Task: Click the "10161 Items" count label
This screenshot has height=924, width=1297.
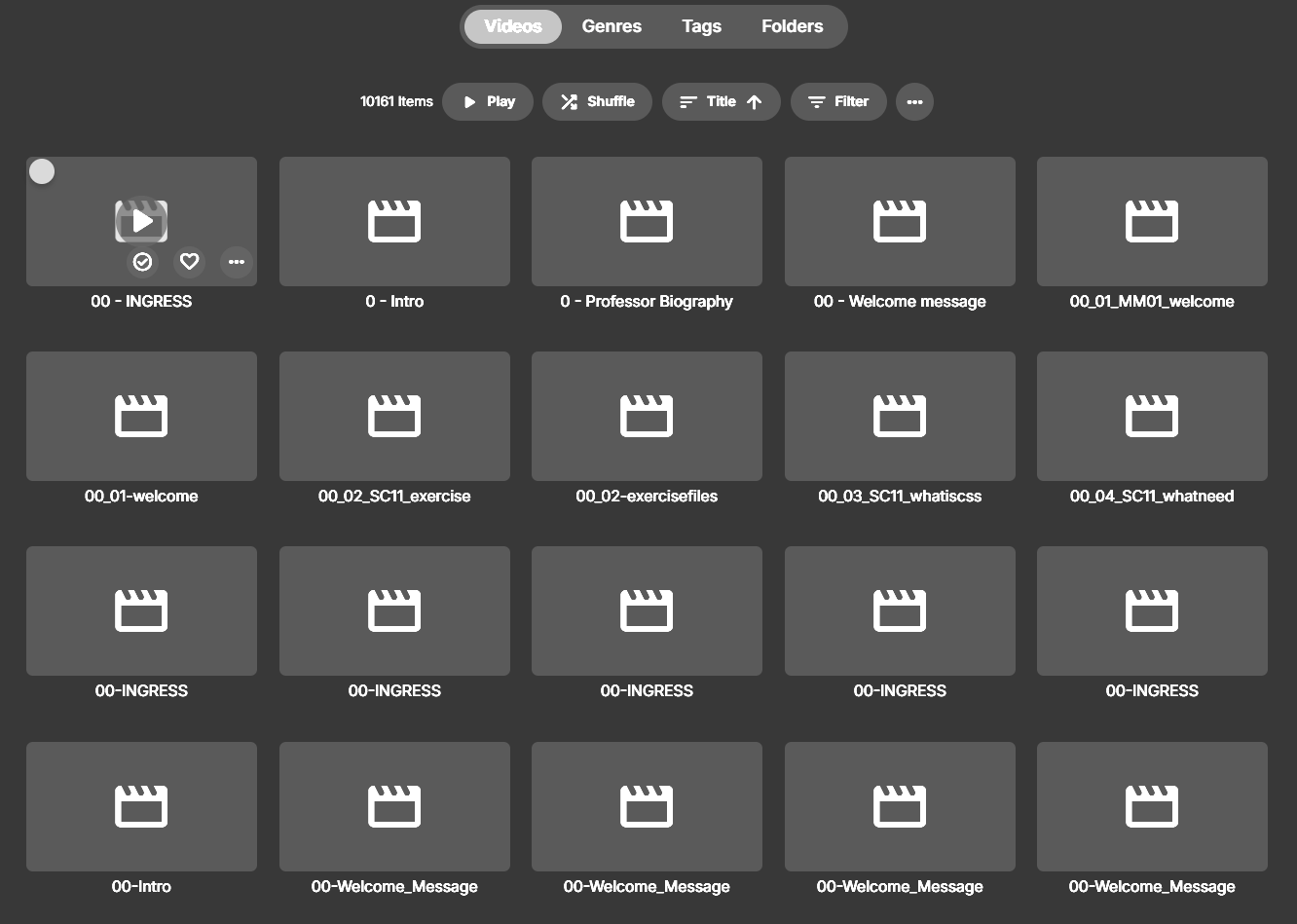Action: click(396, 101)
